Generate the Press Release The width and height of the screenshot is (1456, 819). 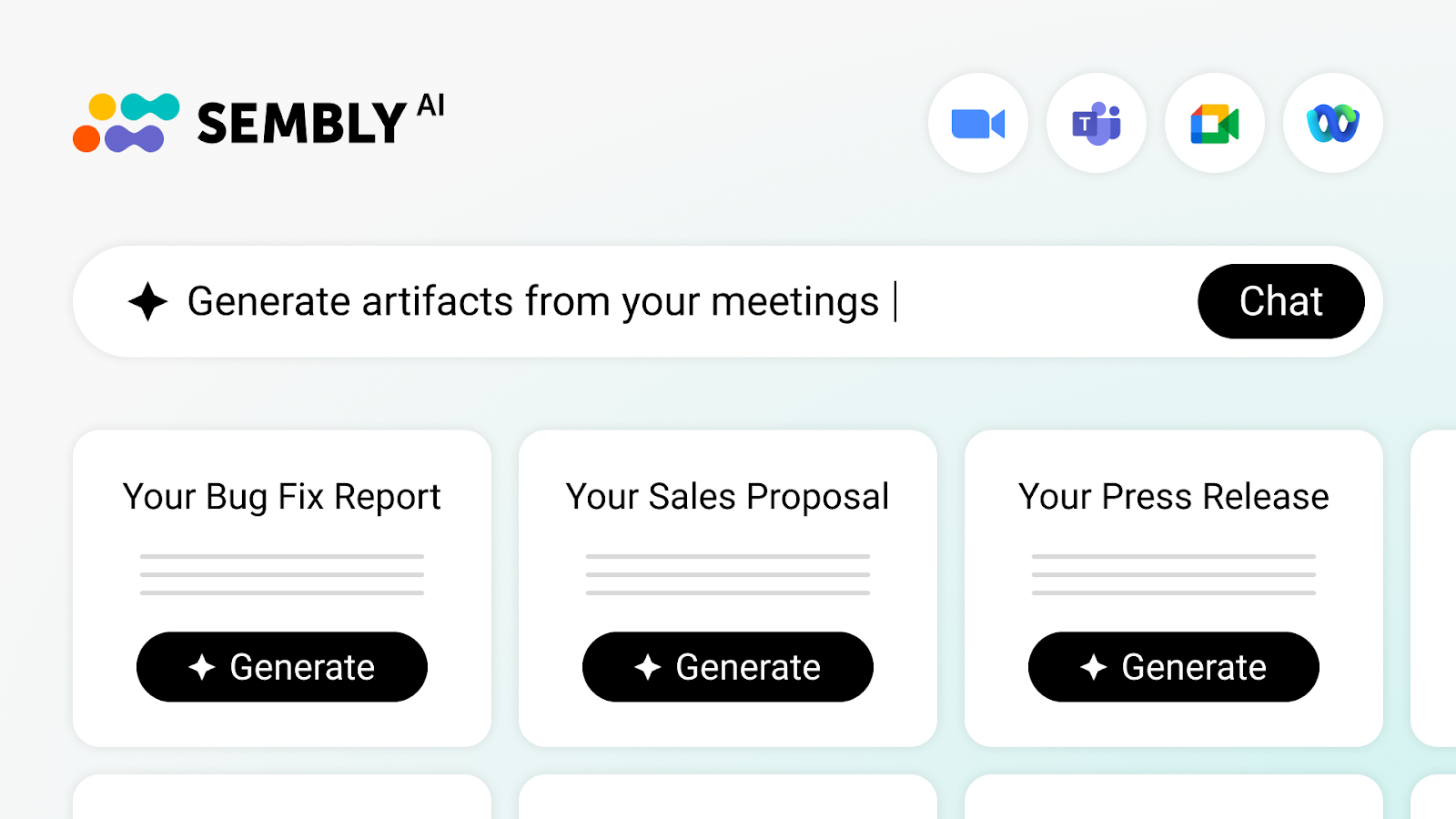tap(1174, 667)
